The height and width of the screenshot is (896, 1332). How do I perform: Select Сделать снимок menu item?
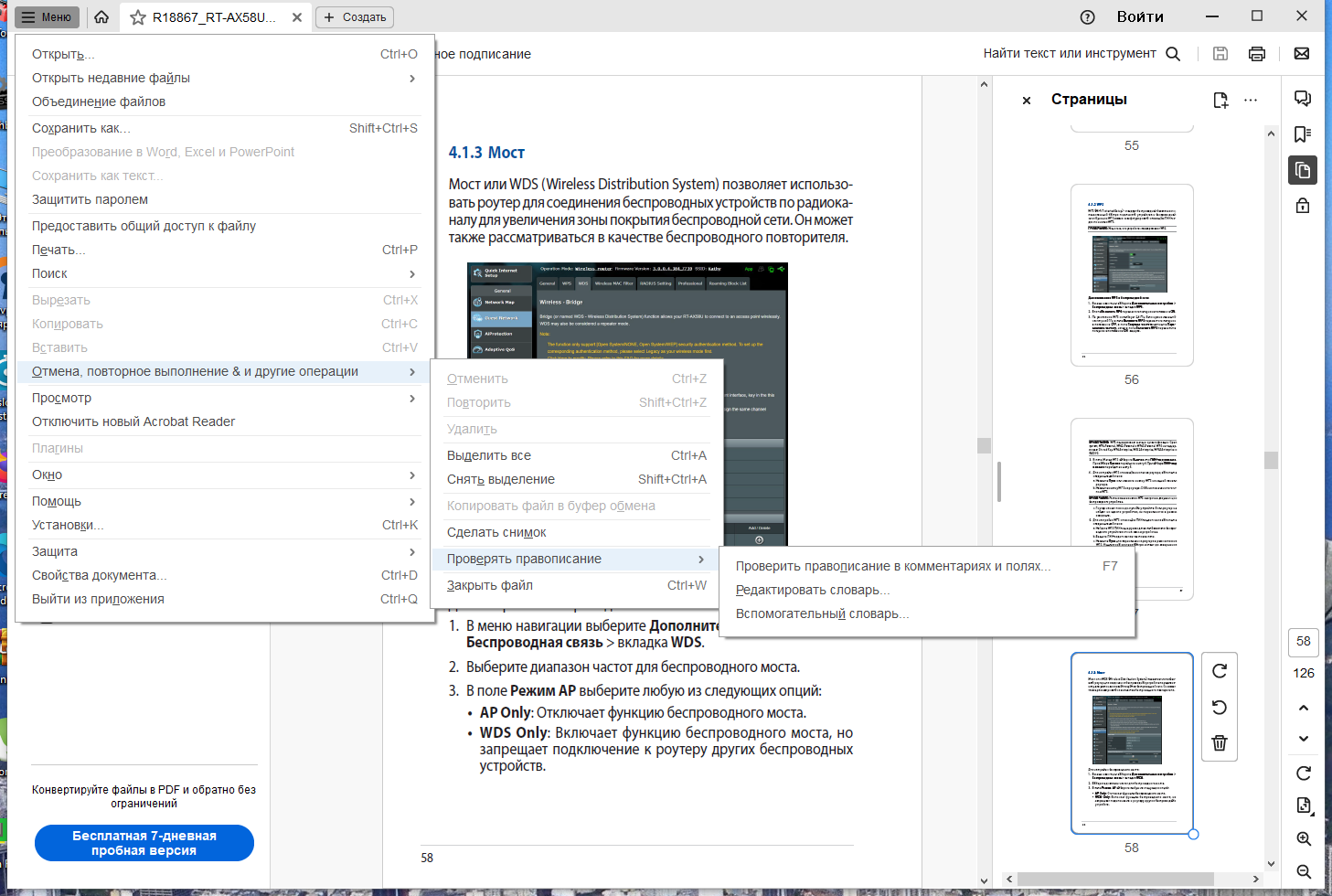577,532
